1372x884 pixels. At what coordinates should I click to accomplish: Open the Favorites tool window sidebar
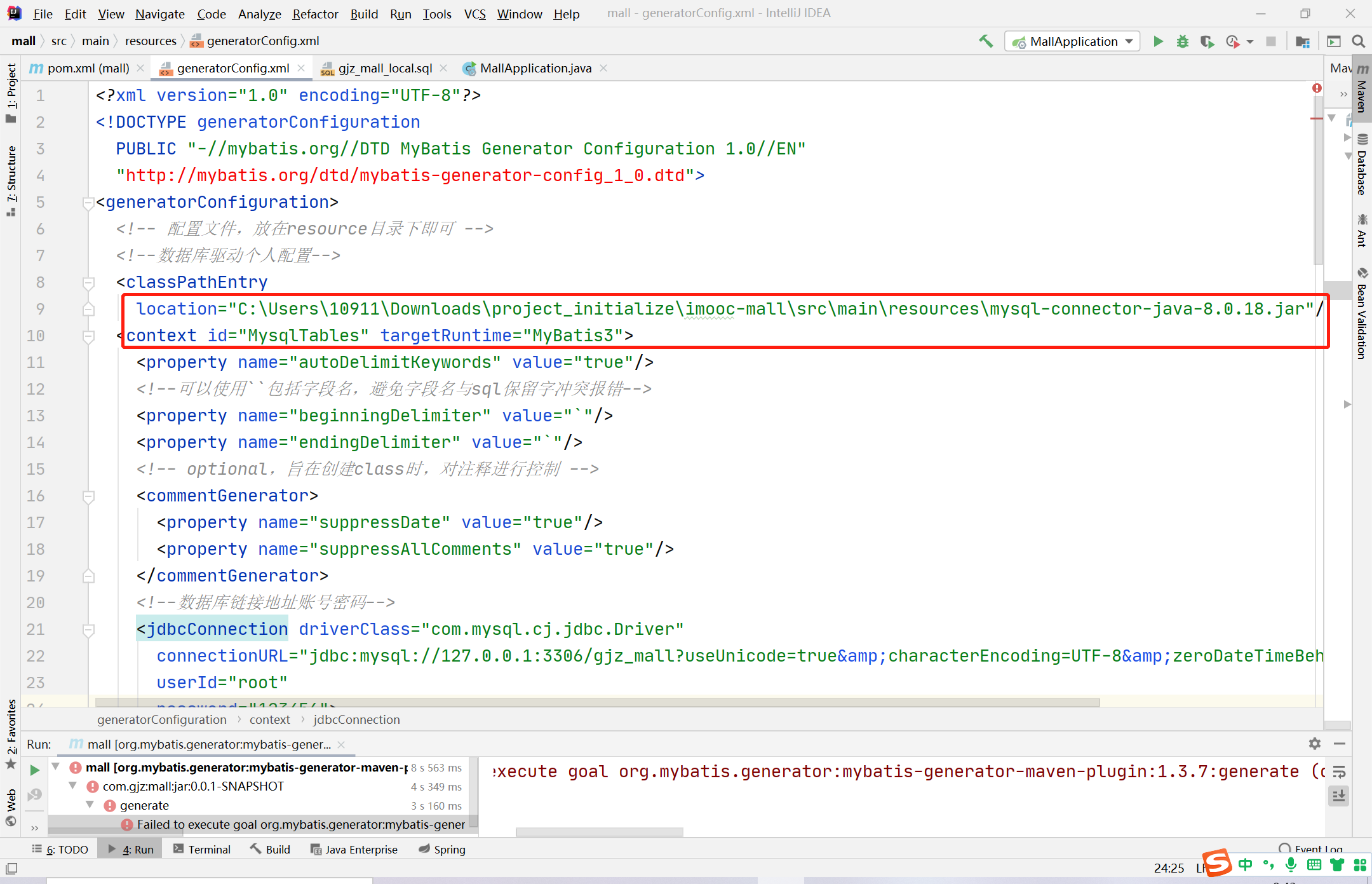pos(11,734)
